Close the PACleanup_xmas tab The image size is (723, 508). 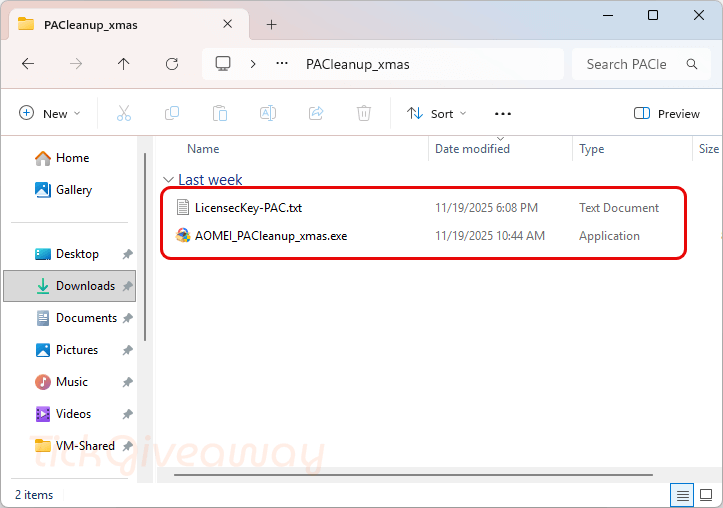228,24
